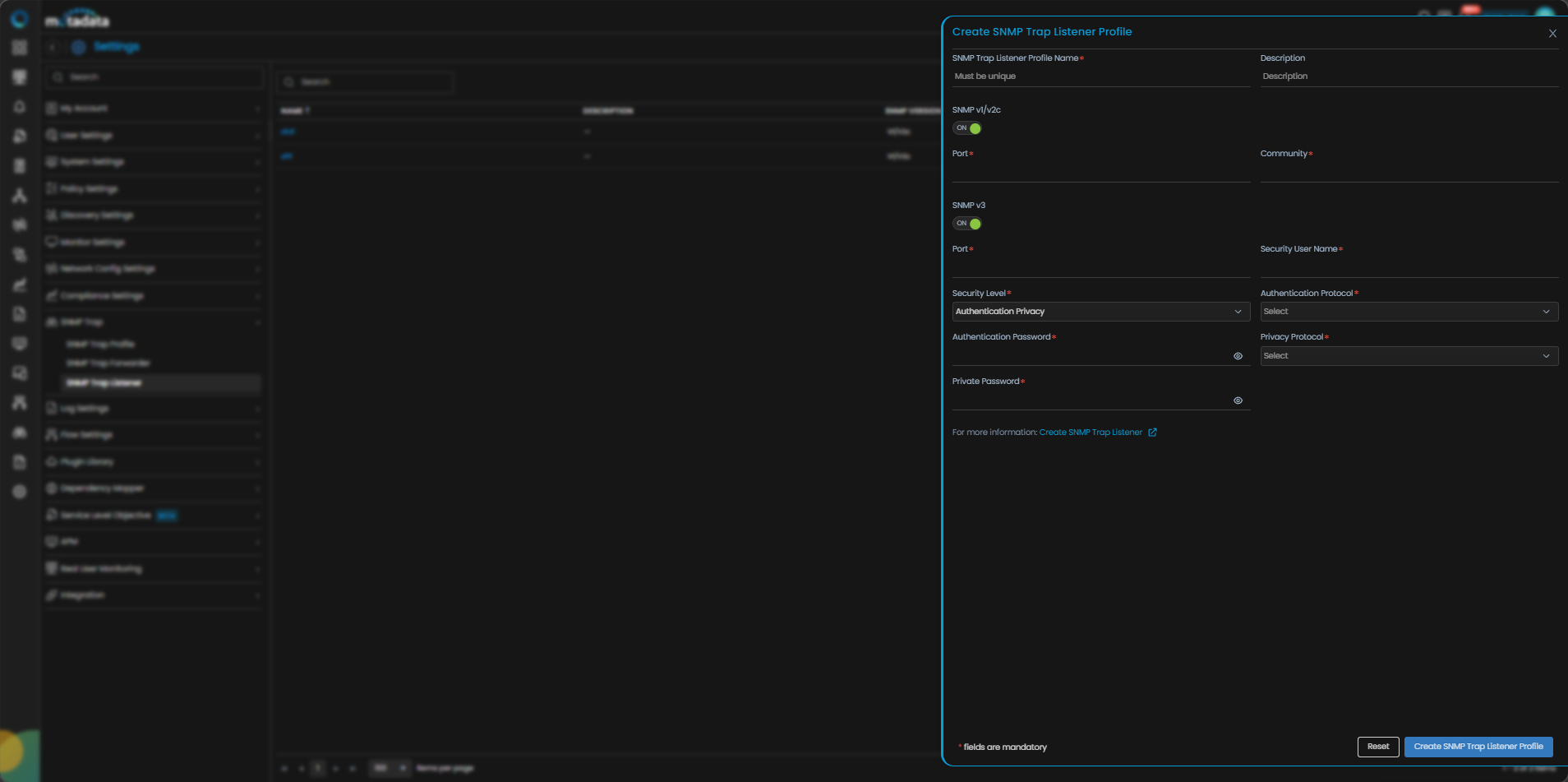This screenshot has height=782, width=1568.
Task: Show the Authentication Password using the eye icon
Action: (x=1238, y=356)
